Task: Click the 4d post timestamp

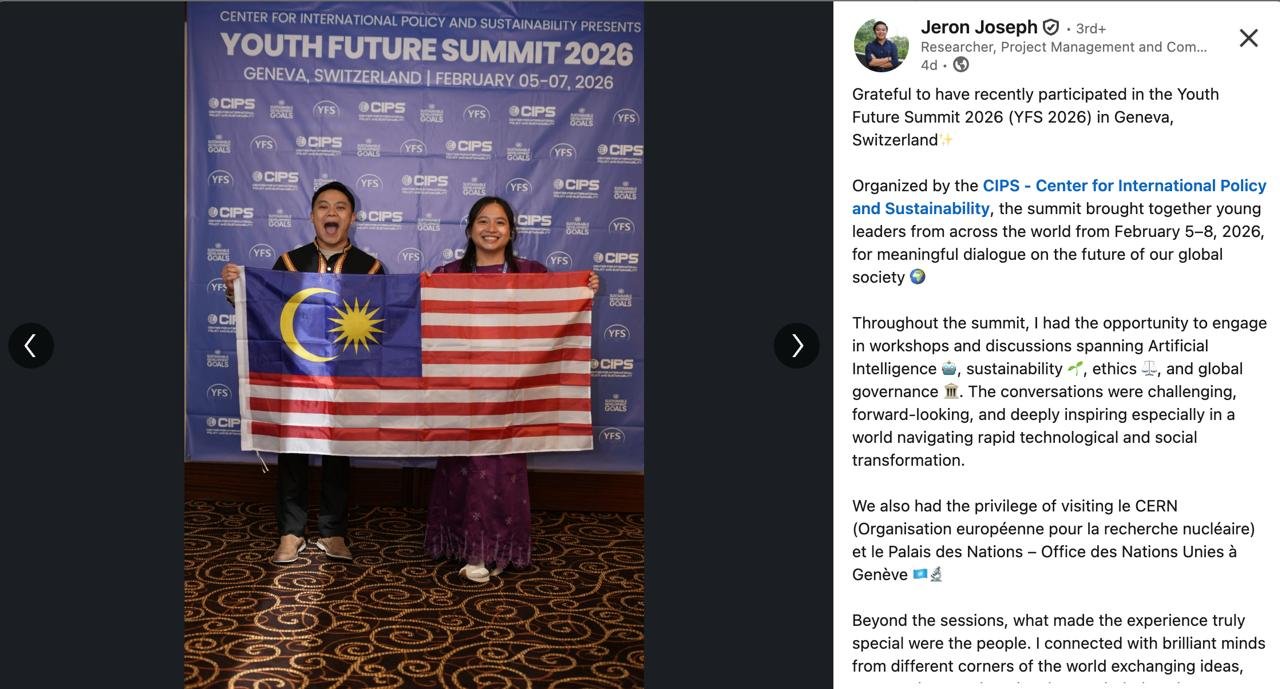Action: [x=929, y=65]
